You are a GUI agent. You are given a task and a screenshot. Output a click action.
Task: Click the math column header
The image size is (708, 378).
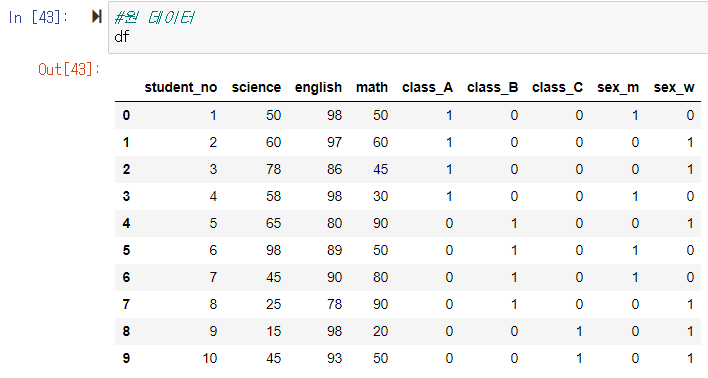click(x=372, y=88)
